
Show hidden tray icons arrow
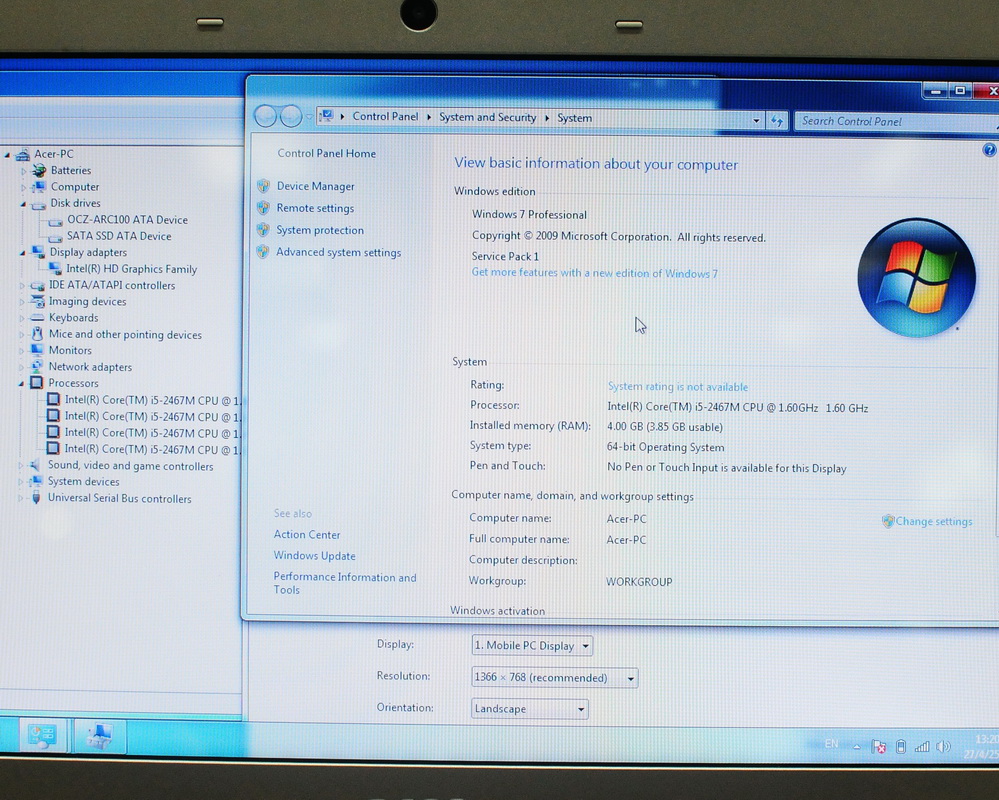click(x=857, y=746)
